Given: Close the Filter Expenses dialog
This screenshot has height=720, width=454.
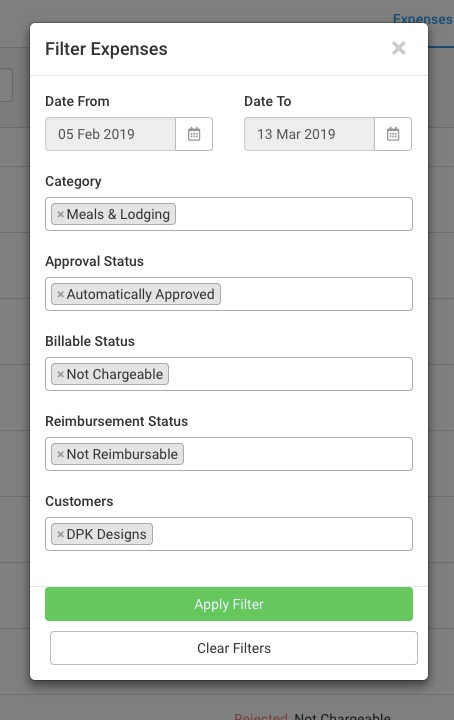Looking at the screenshot, I should (398, 48).
